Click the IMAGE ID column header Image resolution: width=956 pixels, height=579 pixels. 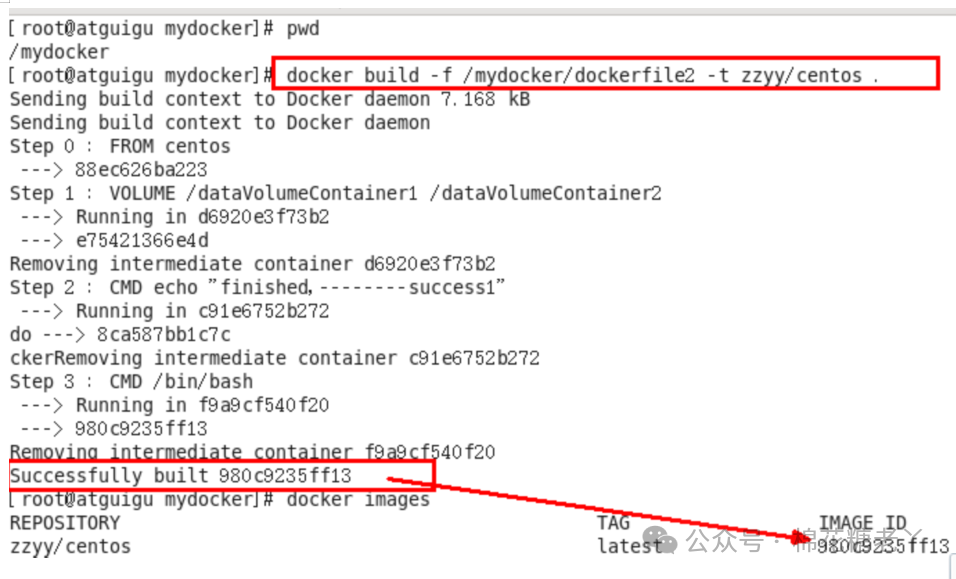(x=862, y=523)
